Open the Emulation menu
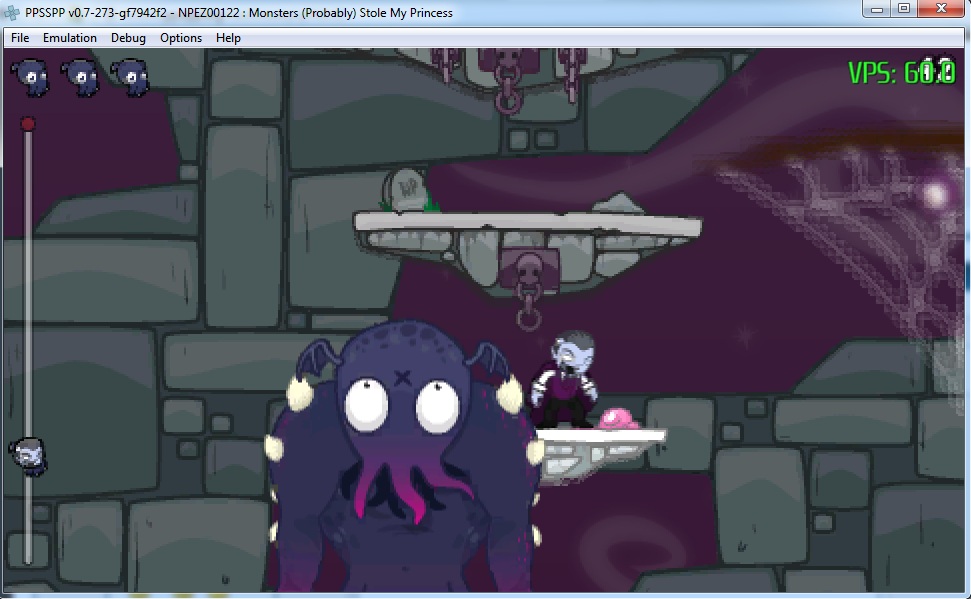The image size is (971, 599). point(70,38)
